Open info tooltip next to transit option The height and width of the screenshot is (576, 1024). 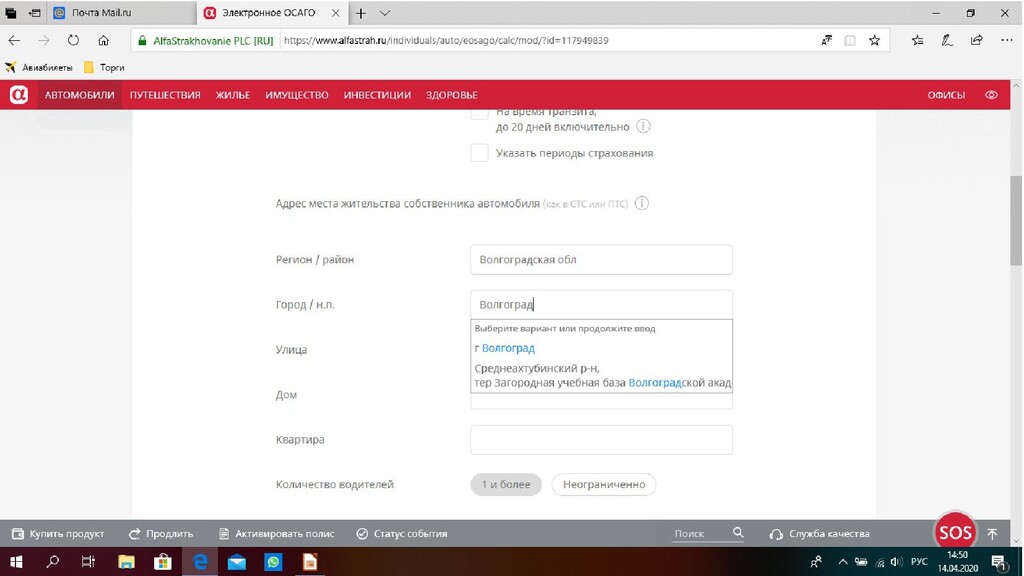[643, 127]
